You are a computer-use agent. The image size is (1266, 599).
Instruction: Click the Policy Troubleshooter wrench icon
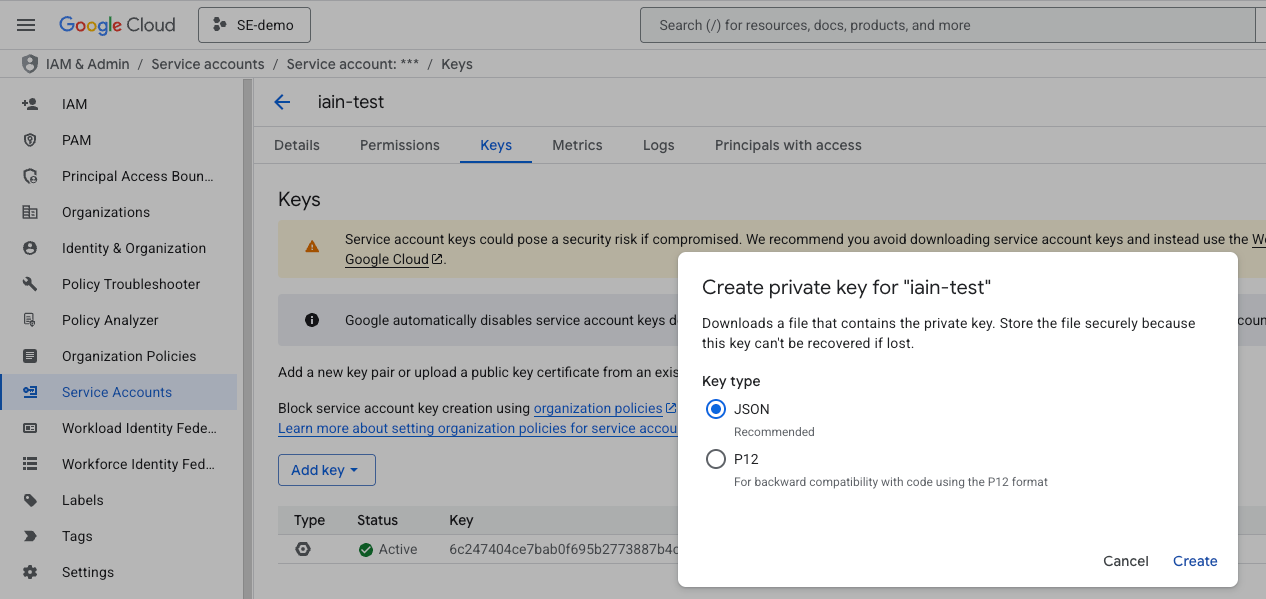(30, 284)
